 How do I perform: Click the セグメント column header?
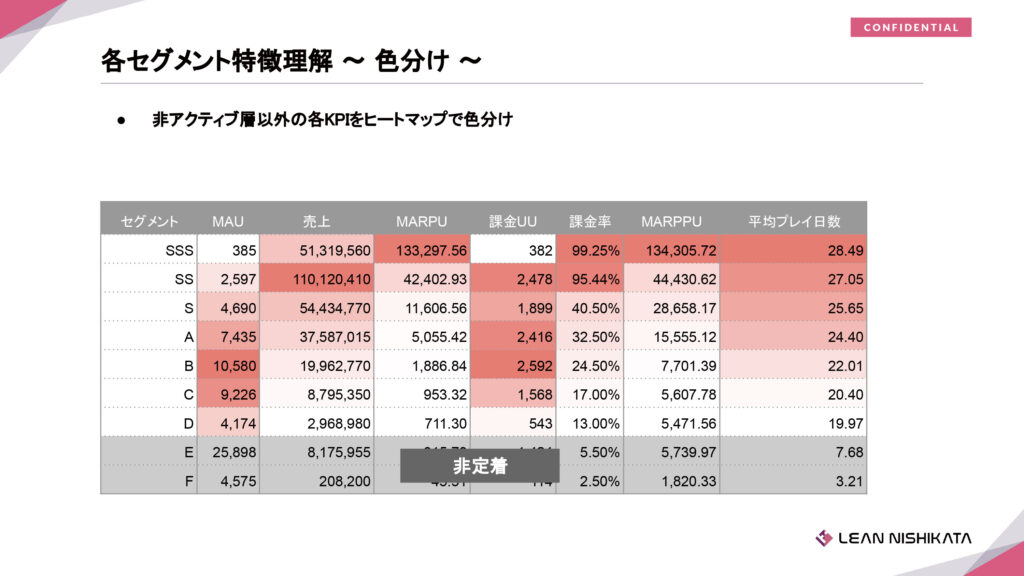coord(150,220)
